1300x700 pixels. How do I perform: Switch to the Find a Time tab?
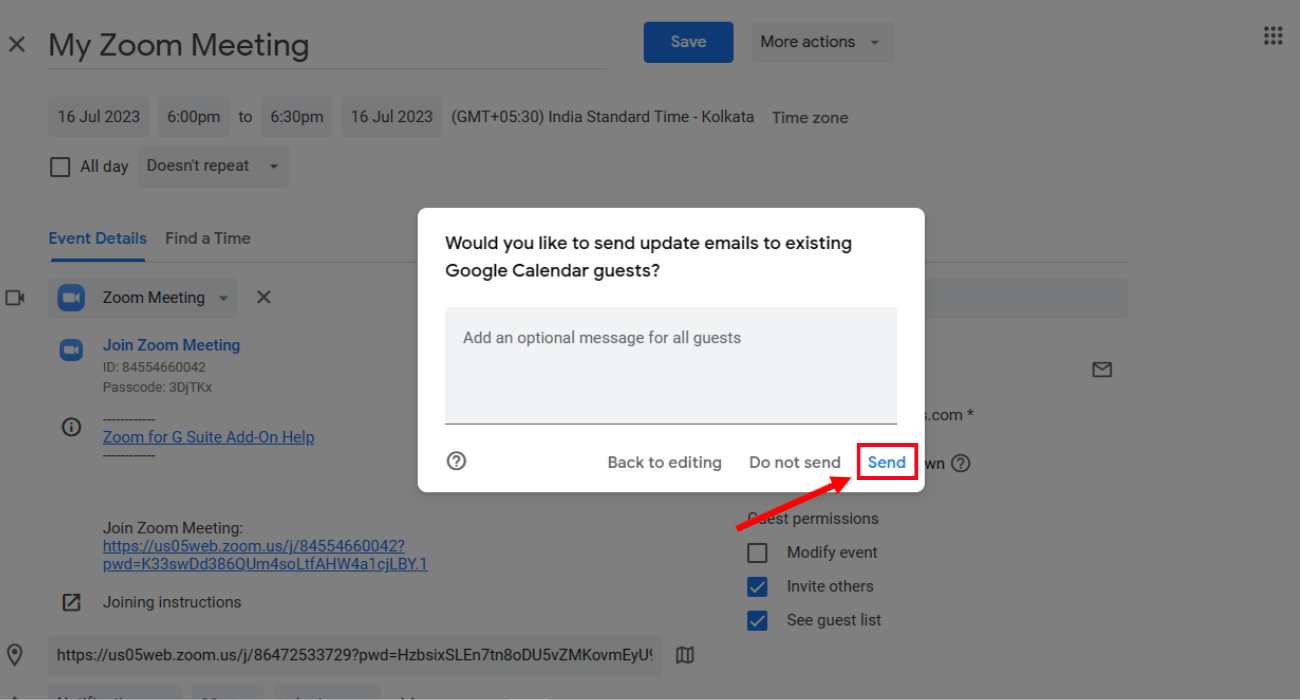coord(208,238)
